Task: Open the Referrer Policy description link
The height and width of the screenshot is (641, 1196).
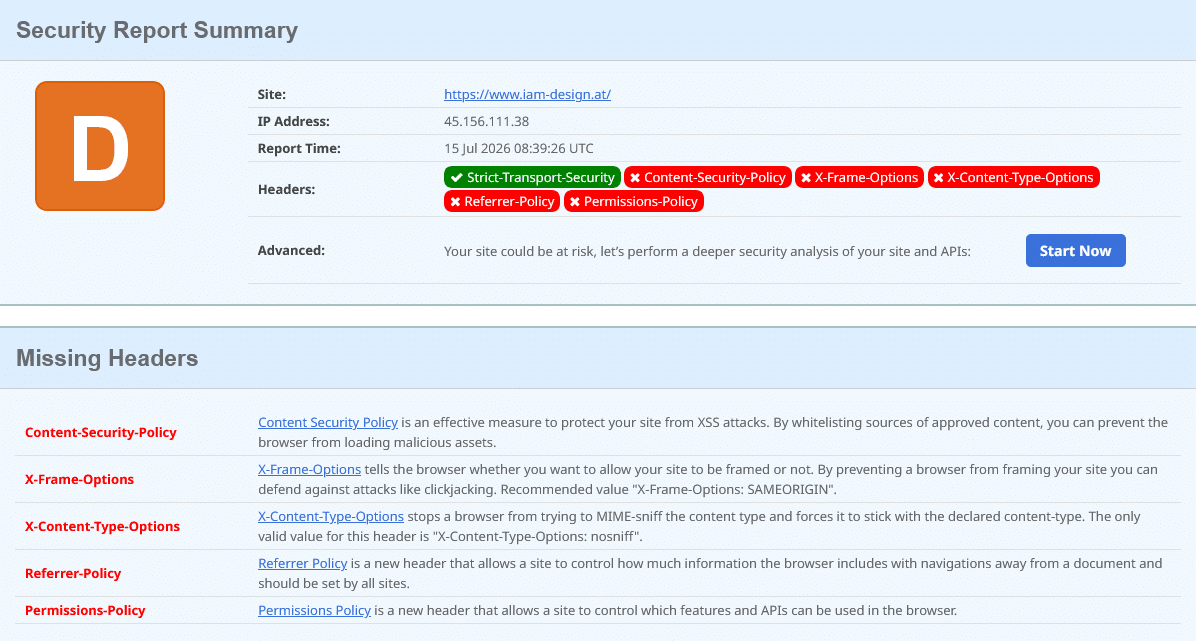Action: 303,563
